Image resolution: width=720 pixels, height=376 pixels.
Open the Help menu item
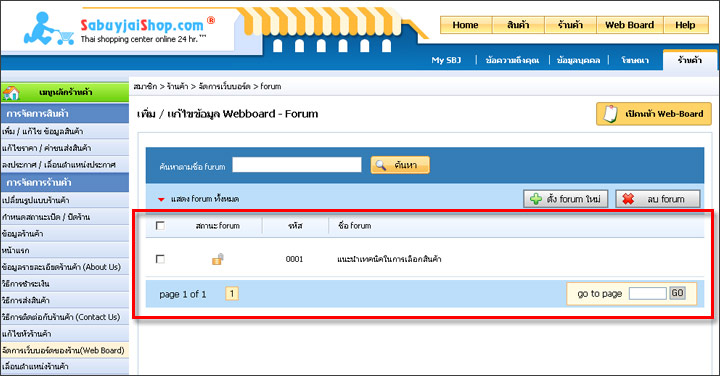click(685, 25)
